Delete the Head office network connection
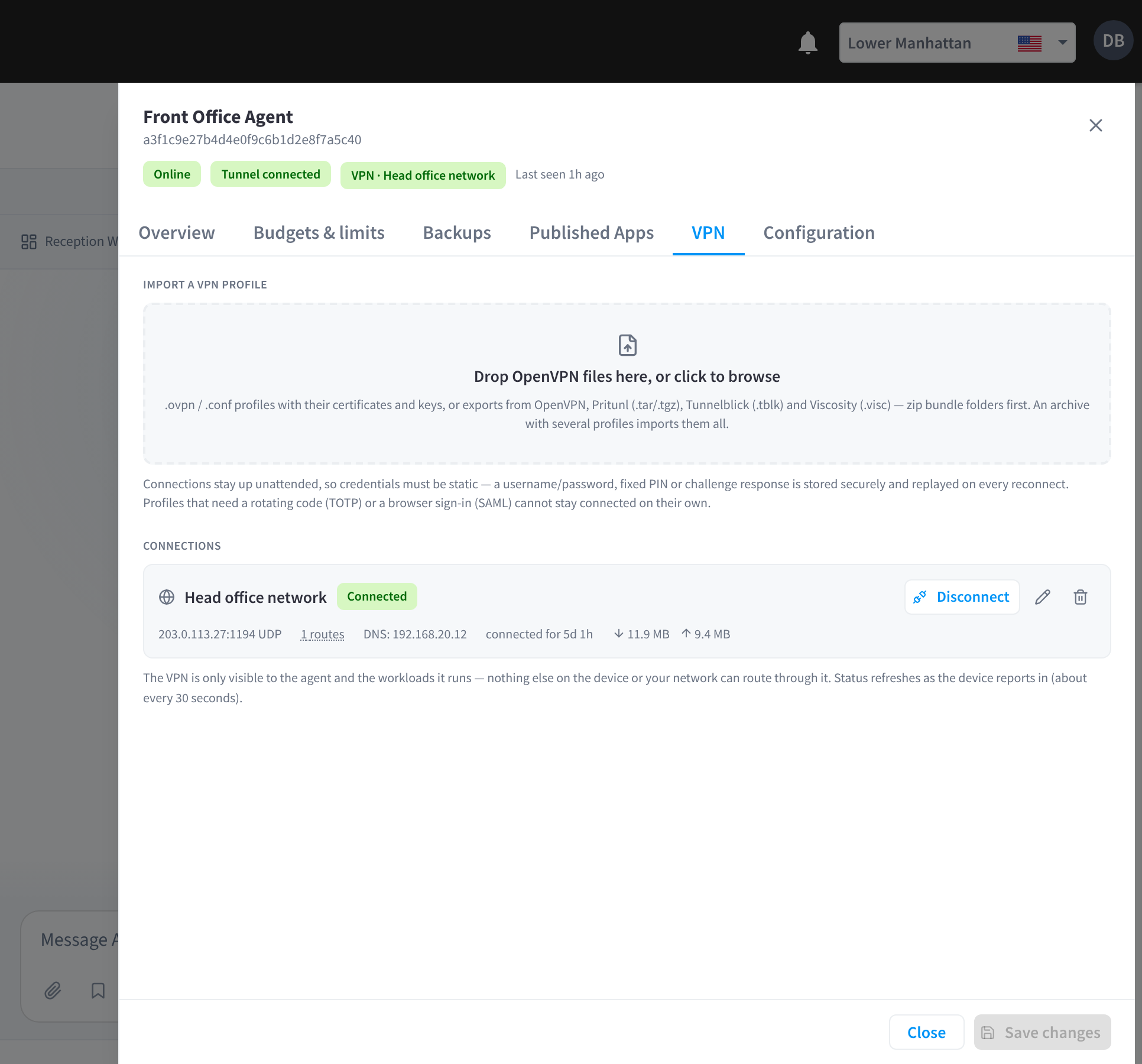Image resolution: width=1142 pixels, height=1064 pixels. click(1081, 597)
